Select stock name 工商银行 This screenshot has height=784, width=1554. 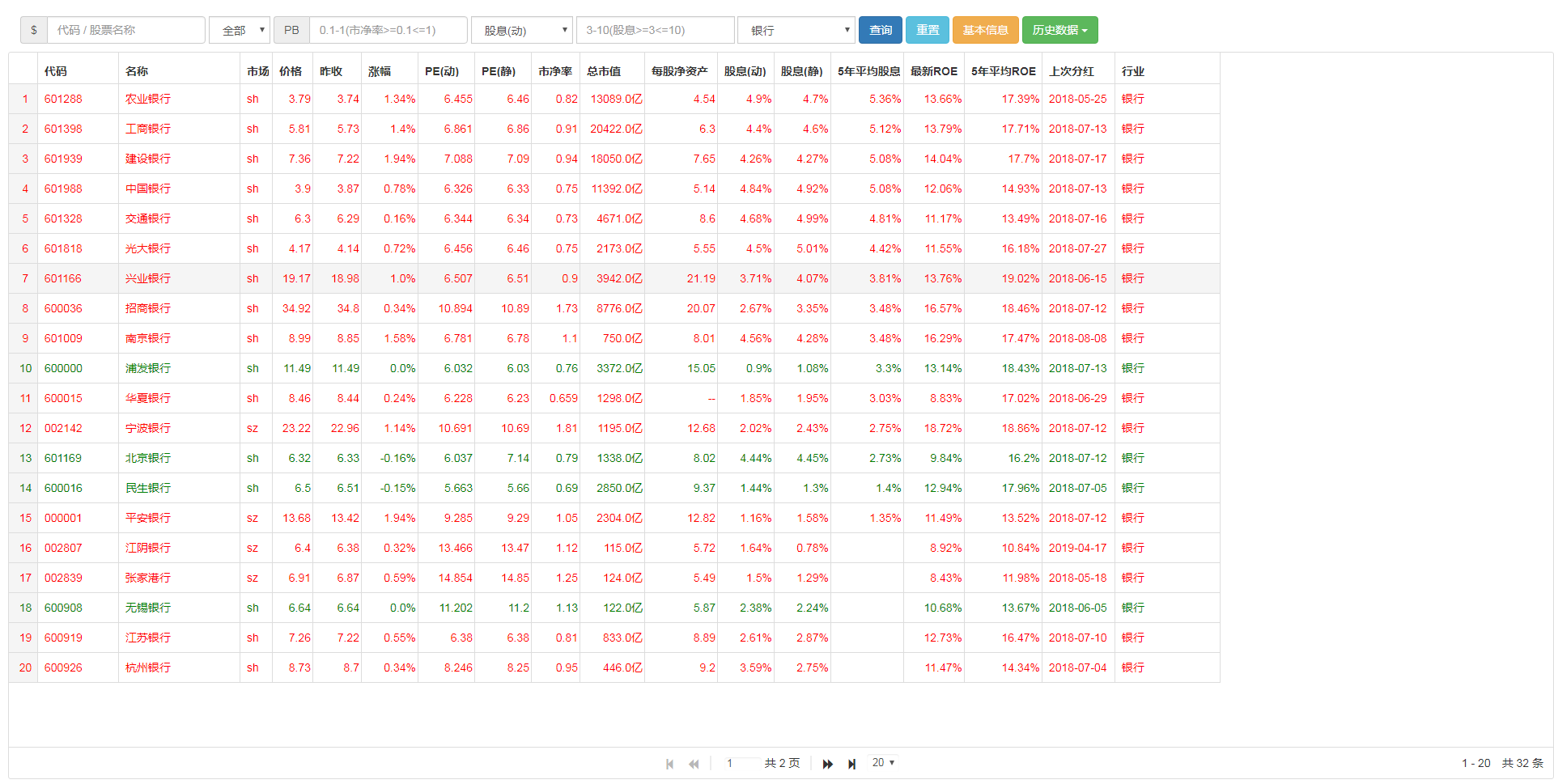tap(148, 129)
